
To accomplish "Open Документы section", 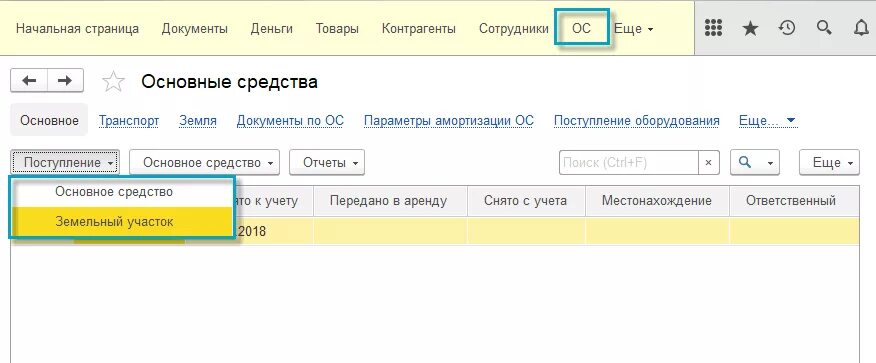I will point(194,28).
